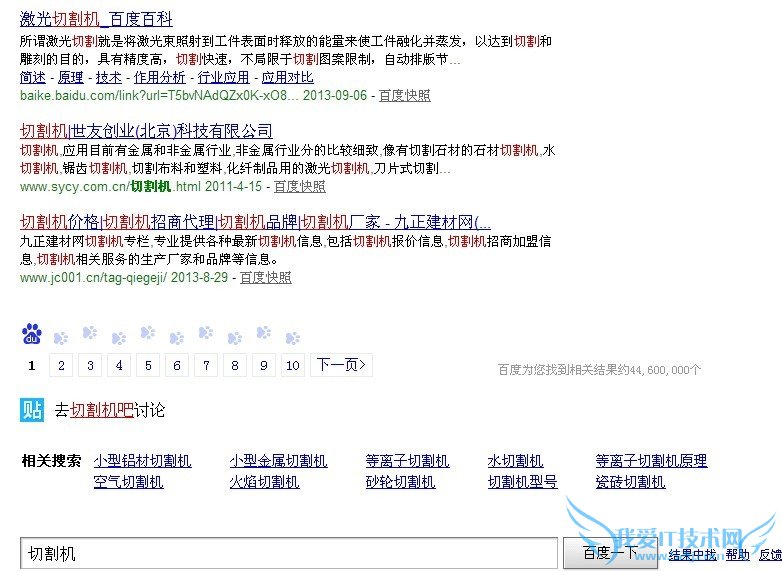Click the Baidu paw 'du' logo icon
The width and height of the screenshot is (782, 571).
(x=32, y=334)
